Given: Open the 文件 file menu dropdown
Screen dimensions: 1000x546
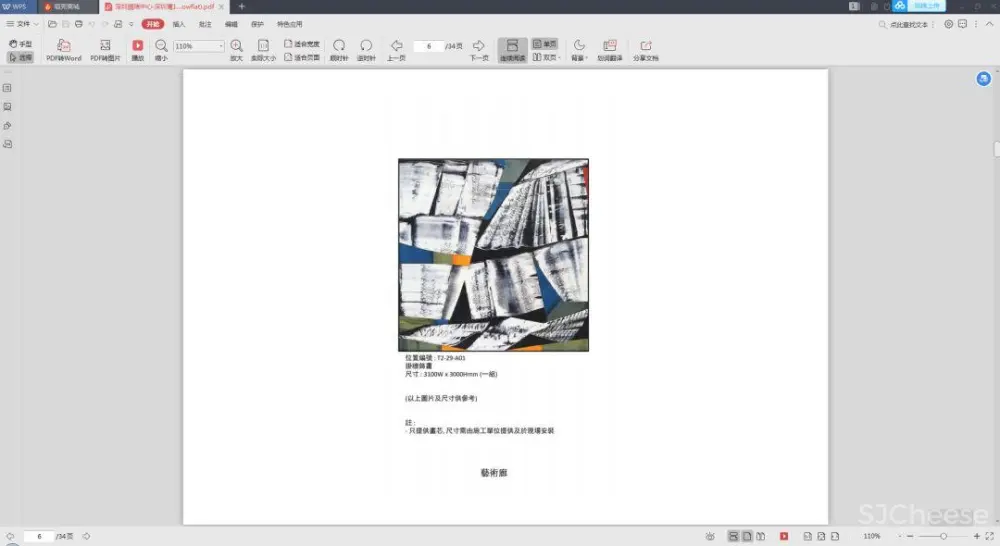Looking at the screenshot, I should click(x=28, y=23).
